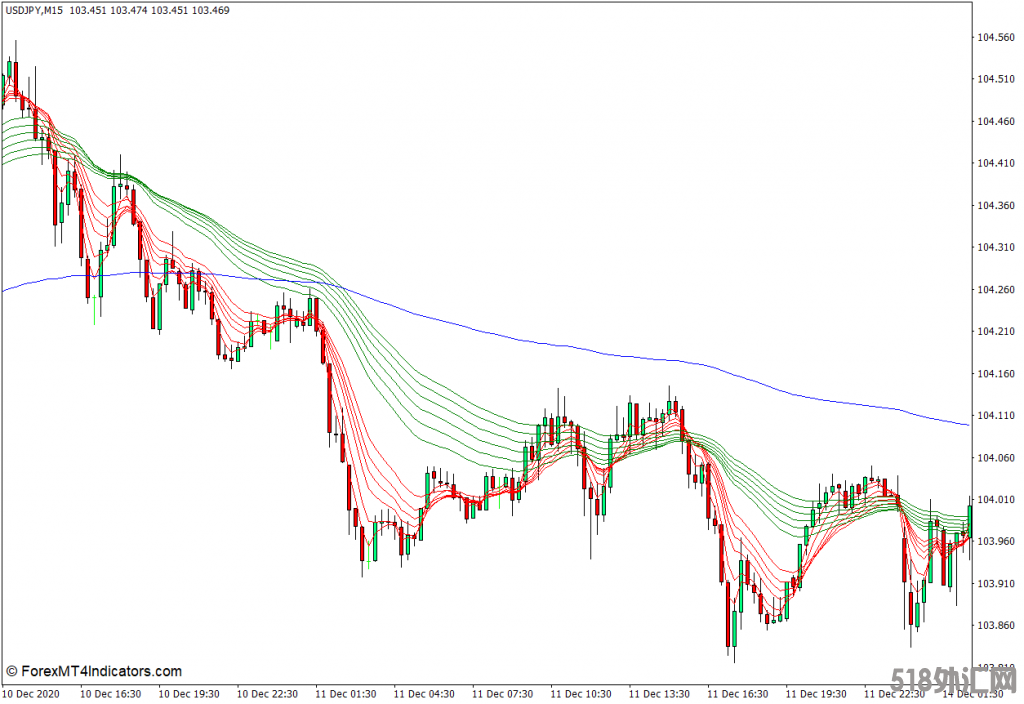Click the 103.860 price axis label
Viewport: 1024px width, 704px height.
996,626
